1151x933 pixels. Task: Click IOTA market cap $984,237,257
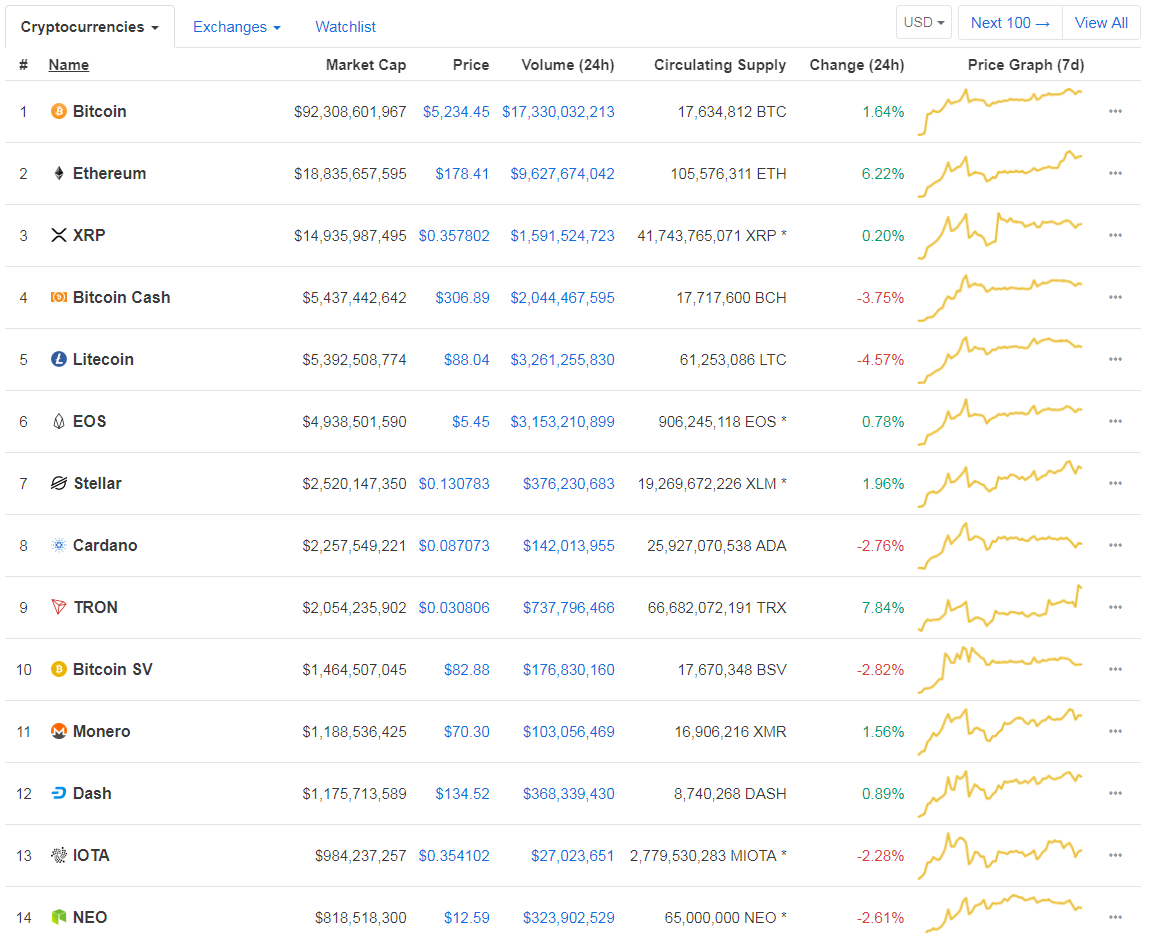[360, 856]
